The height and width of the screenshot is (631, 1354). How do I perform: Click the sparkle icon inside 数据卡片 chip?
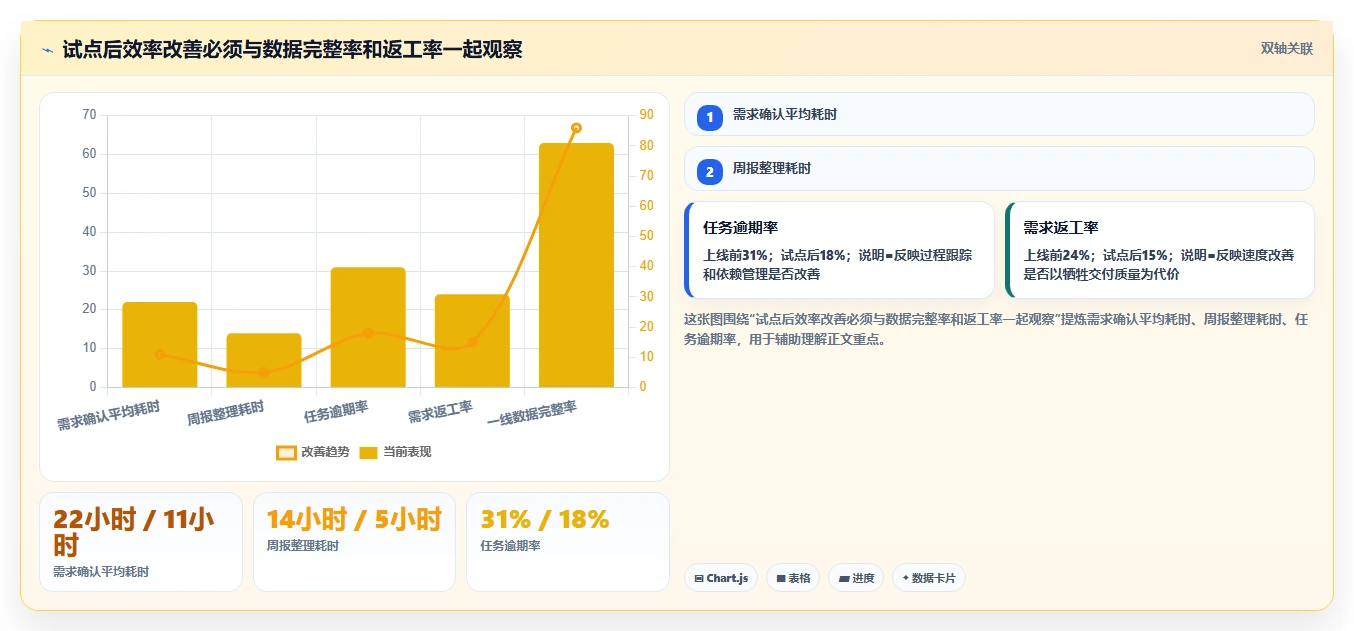906,578
